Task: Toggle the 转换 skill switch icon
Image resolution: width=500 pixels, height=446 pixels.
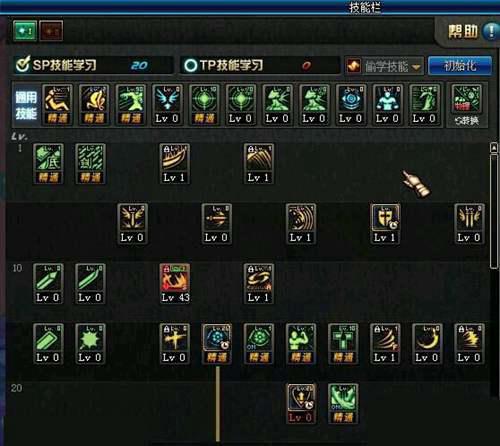Action: point(467,105)
